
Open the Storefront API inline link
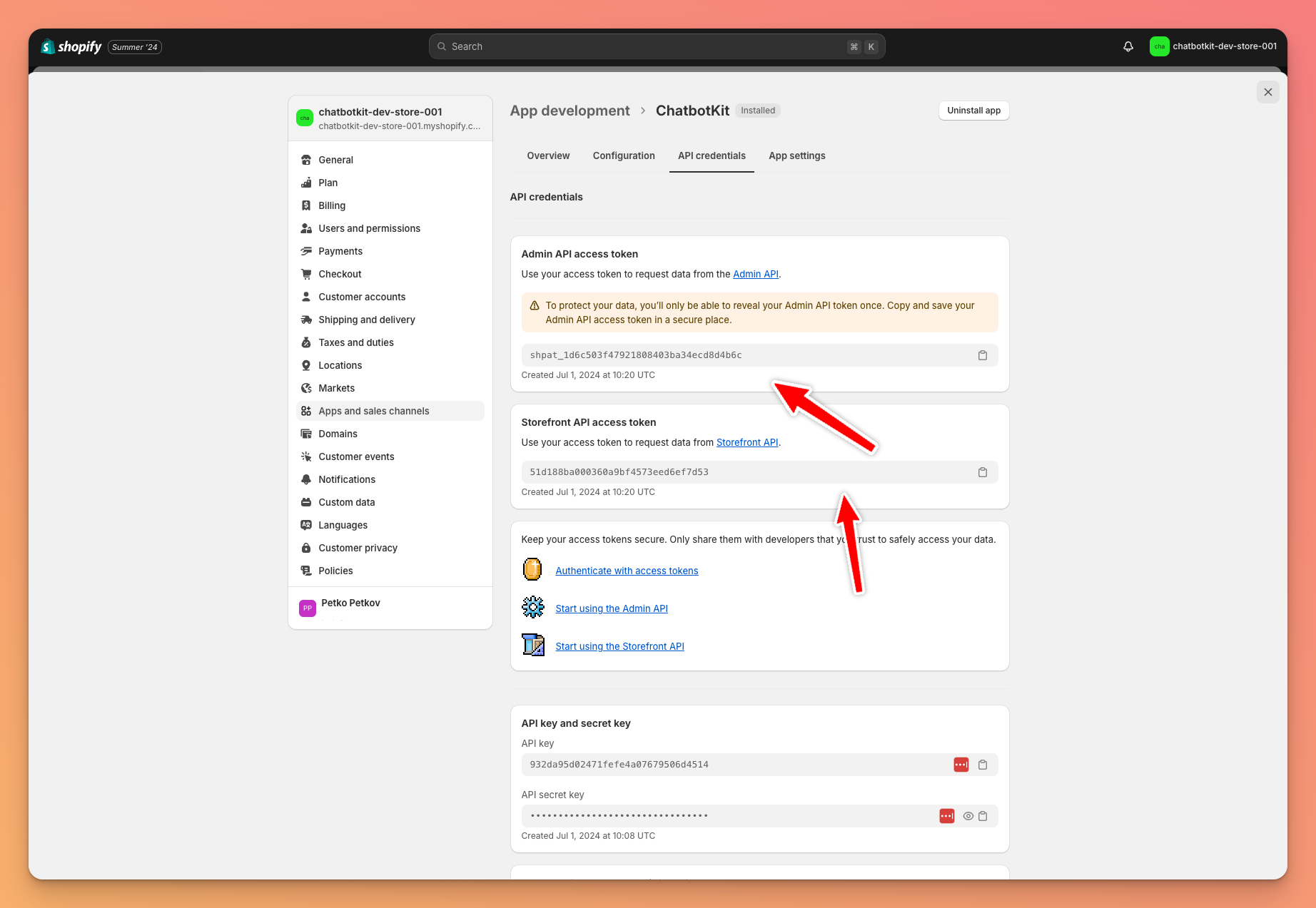pos(746,442)
